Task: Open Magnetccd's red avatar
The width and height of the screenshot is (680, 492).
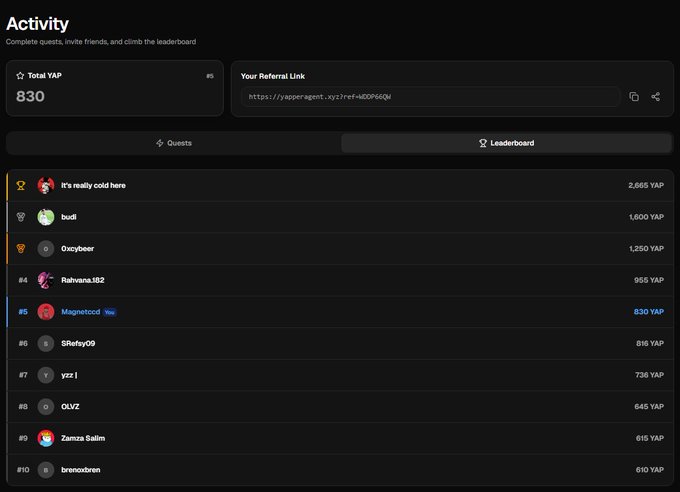Action: click(46, 312)
